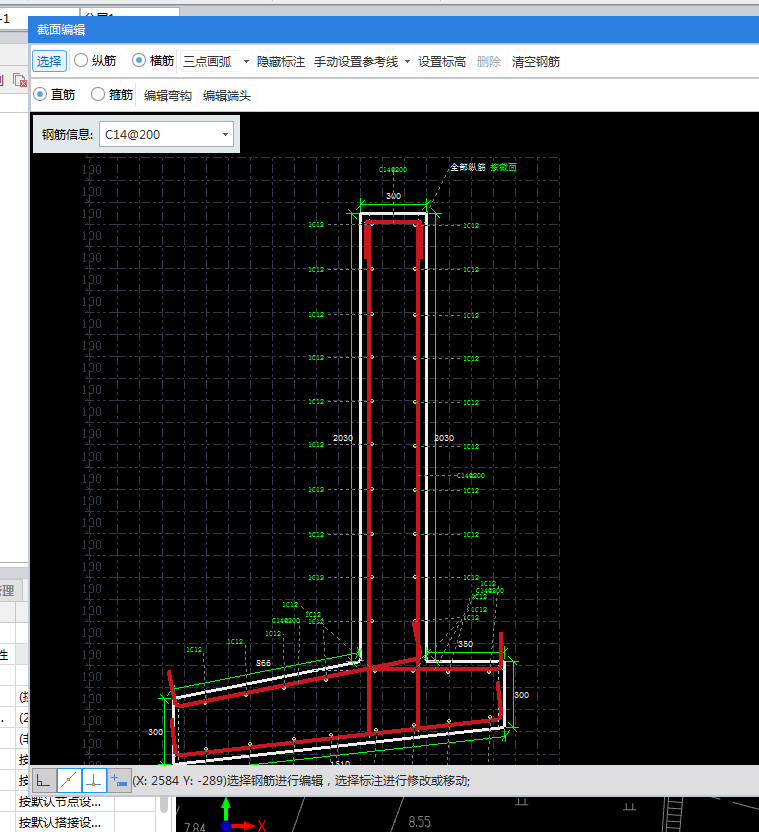Screen dimensions: 759x832
Task: Open the 三点画弧 drawing mode dropdown
Action: (246, 62)
